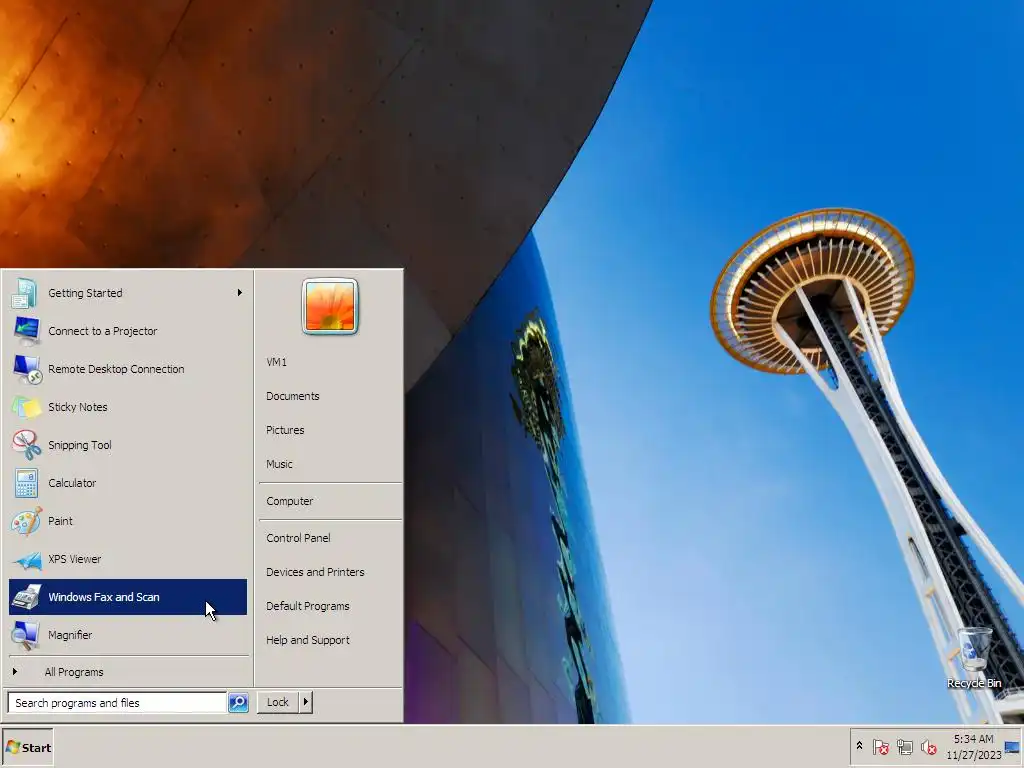Select the Magnifier label
The width and height of the screenshot is (1024, 768).
click(x=70, y=635)
